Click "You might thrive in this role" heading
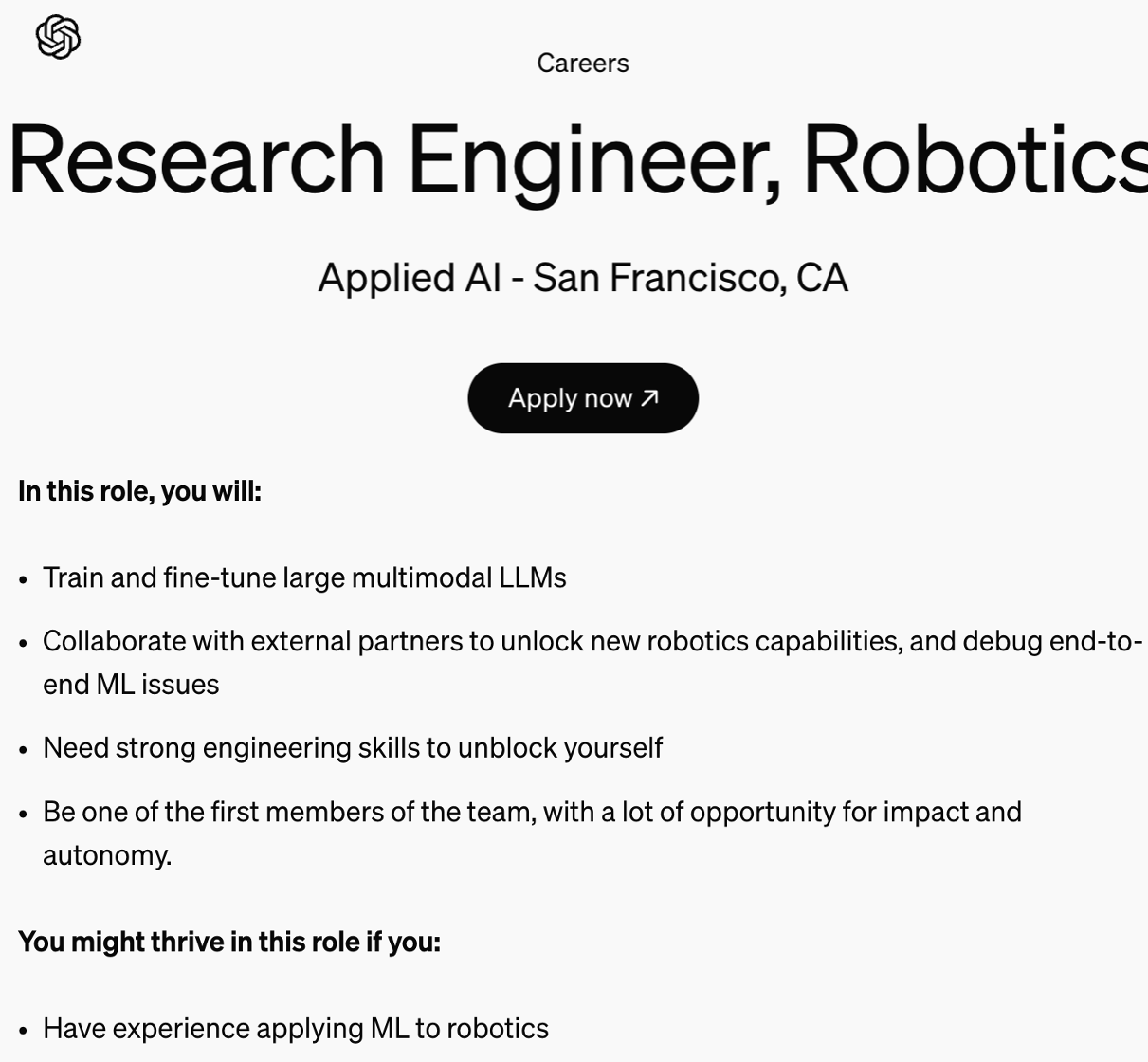Viewport: 1148px width, 1062px height. pos(228,942)
